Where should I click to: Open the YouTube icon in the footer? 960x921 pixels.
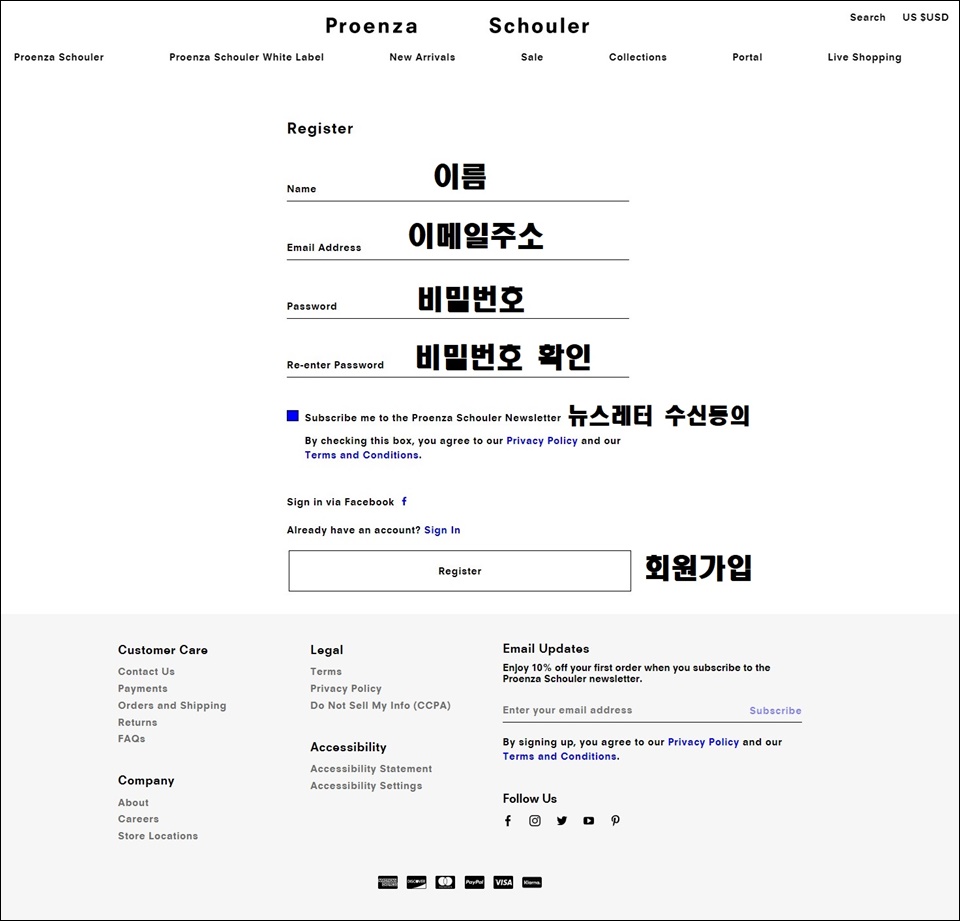click(x=588, y=821)
